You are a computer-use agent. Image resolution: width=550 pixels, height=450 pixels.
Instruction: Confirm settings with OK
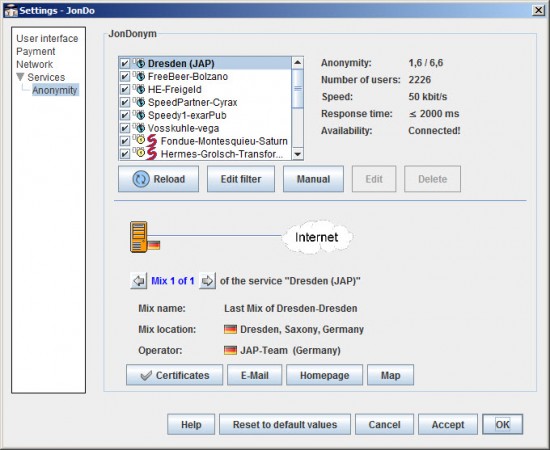(x=503, y=424)
